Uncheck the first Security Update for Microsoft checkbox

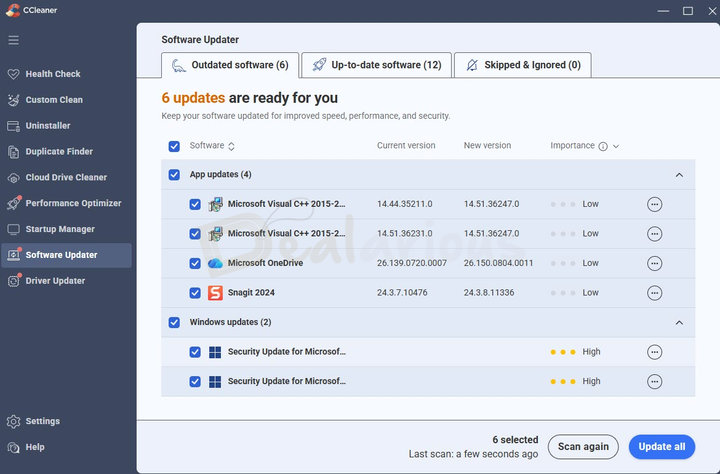pyautogui.click(x=195, y=352)
